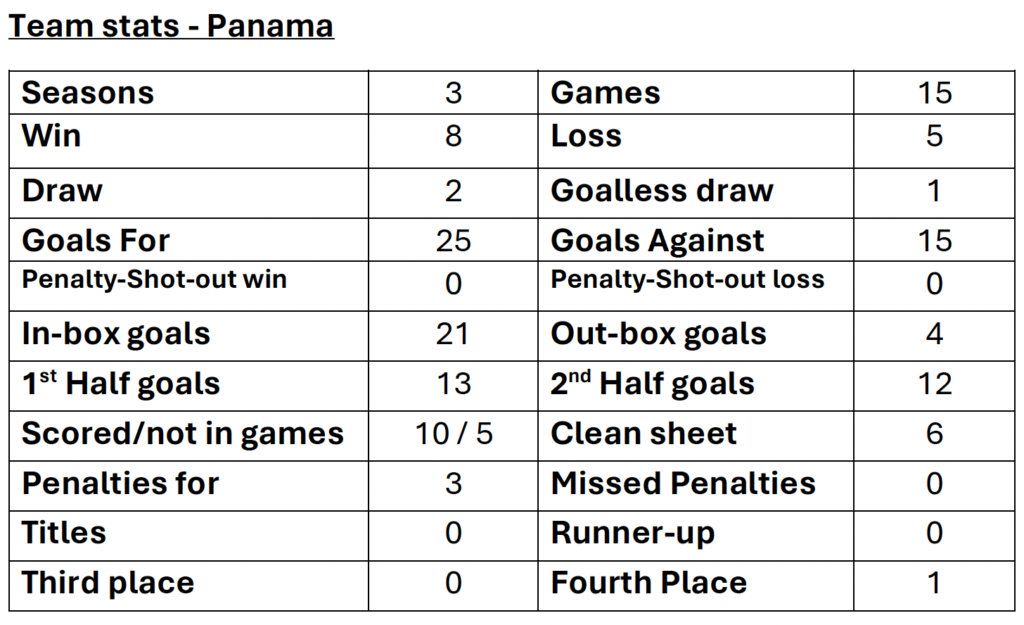This screenshot has height=625, width=1024.
Task: Click the Win label cell
Action: [x=189, y=141]
